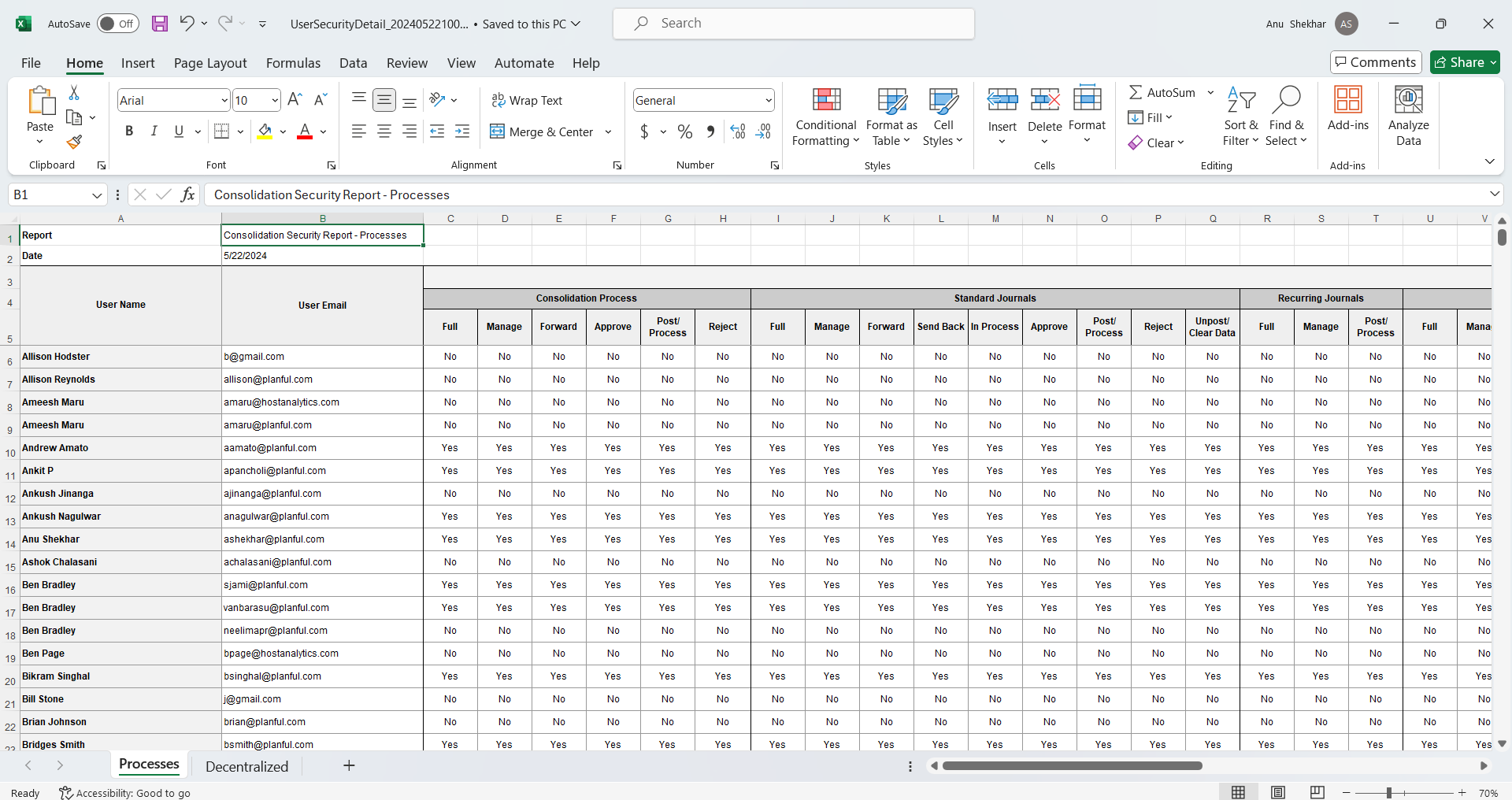Expand Merge & Center dropdown arrow
This screenshot has width=1512, height=800.
click(x=608, y=131)
